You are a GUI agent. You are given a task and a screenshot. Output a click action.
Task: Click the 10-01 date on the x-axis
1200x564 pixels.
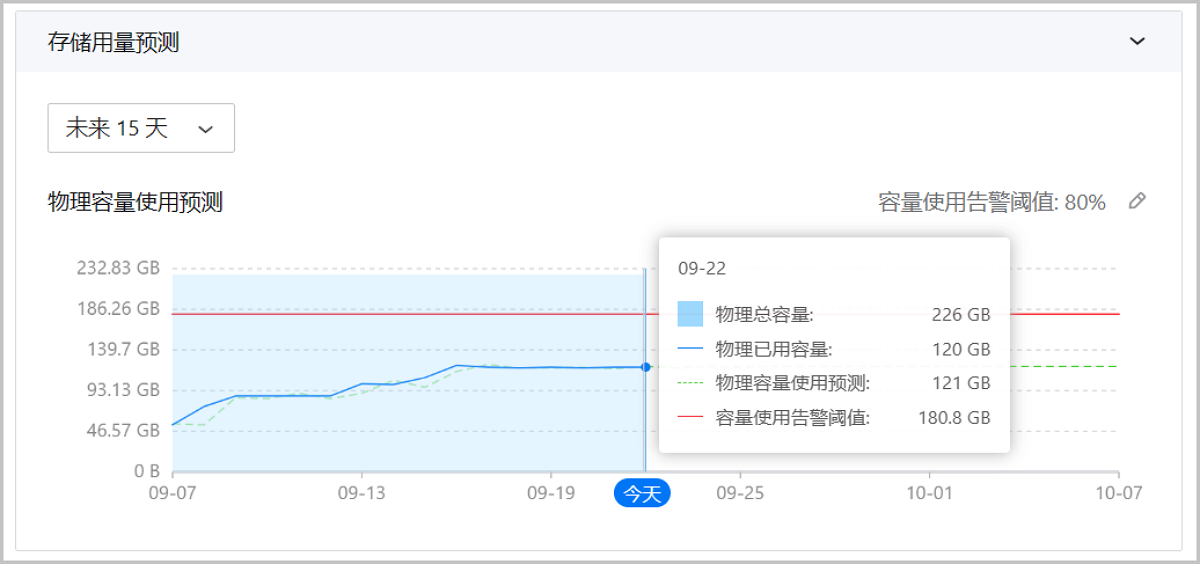click(x=929, y=493)
